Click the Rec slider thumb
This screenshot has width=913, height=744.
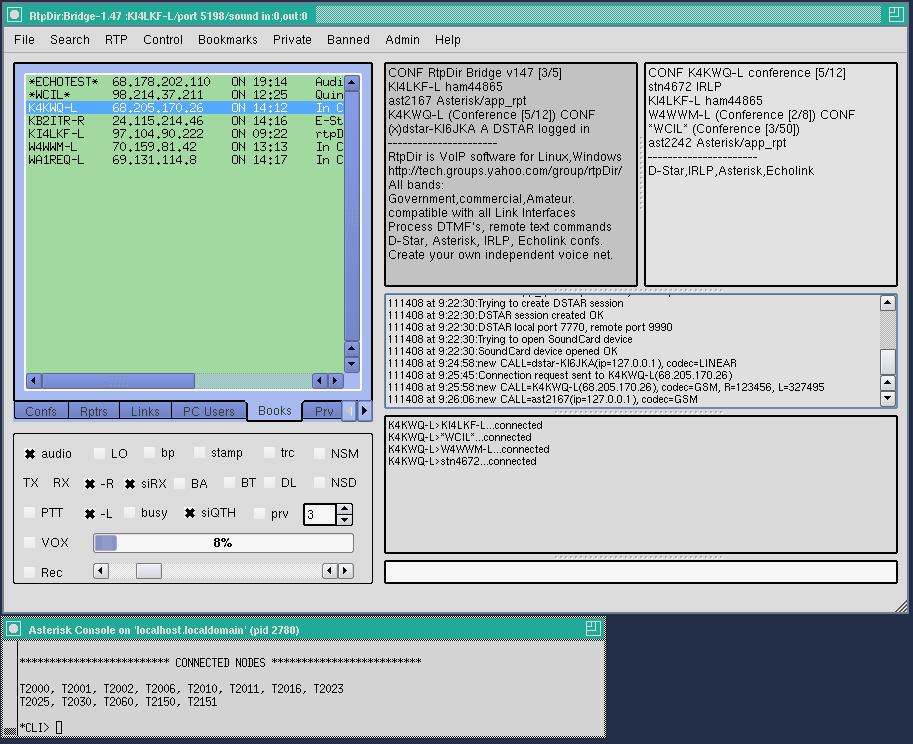tap(148, 571)
